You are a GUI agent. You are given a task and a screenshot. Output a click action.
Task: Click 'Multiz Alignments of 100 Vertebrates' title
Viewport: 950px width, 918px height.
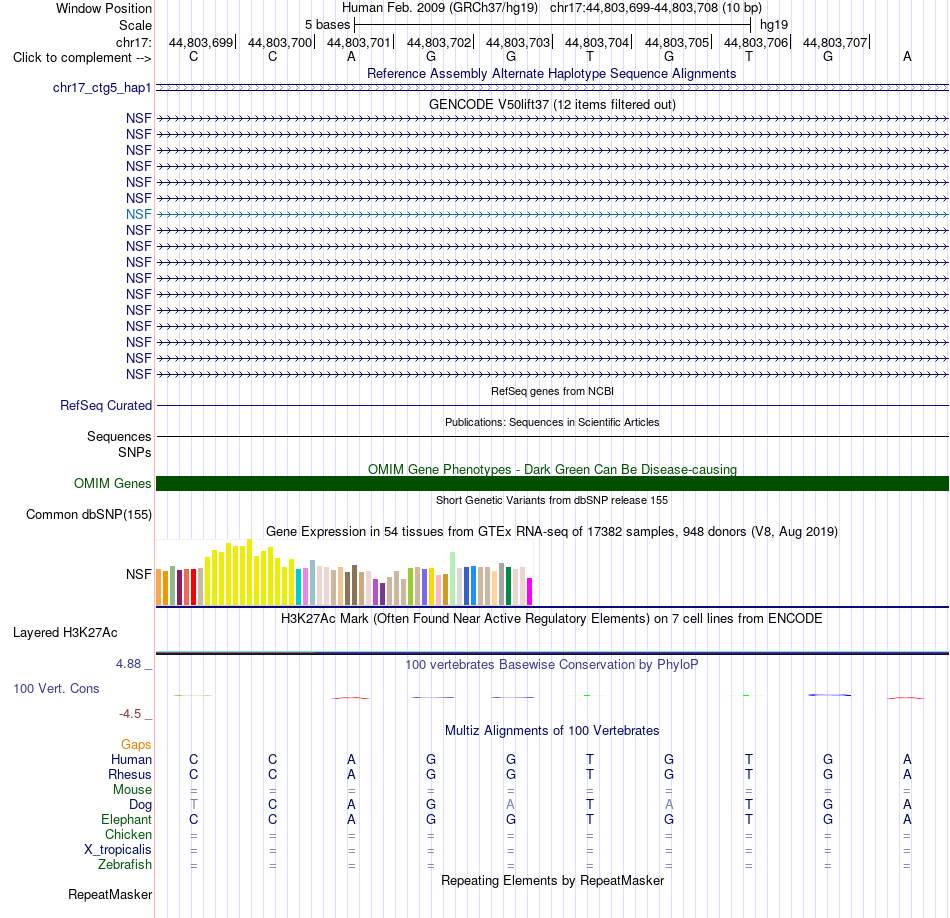(x=552, y=731)
